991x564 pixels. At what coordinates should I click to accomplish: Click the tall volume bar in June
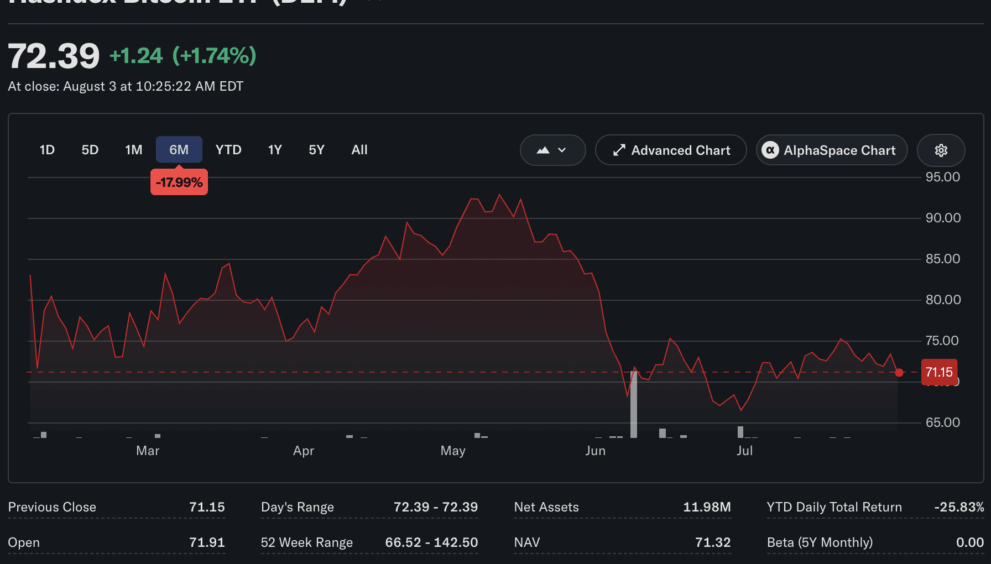[x=633, y=404]
